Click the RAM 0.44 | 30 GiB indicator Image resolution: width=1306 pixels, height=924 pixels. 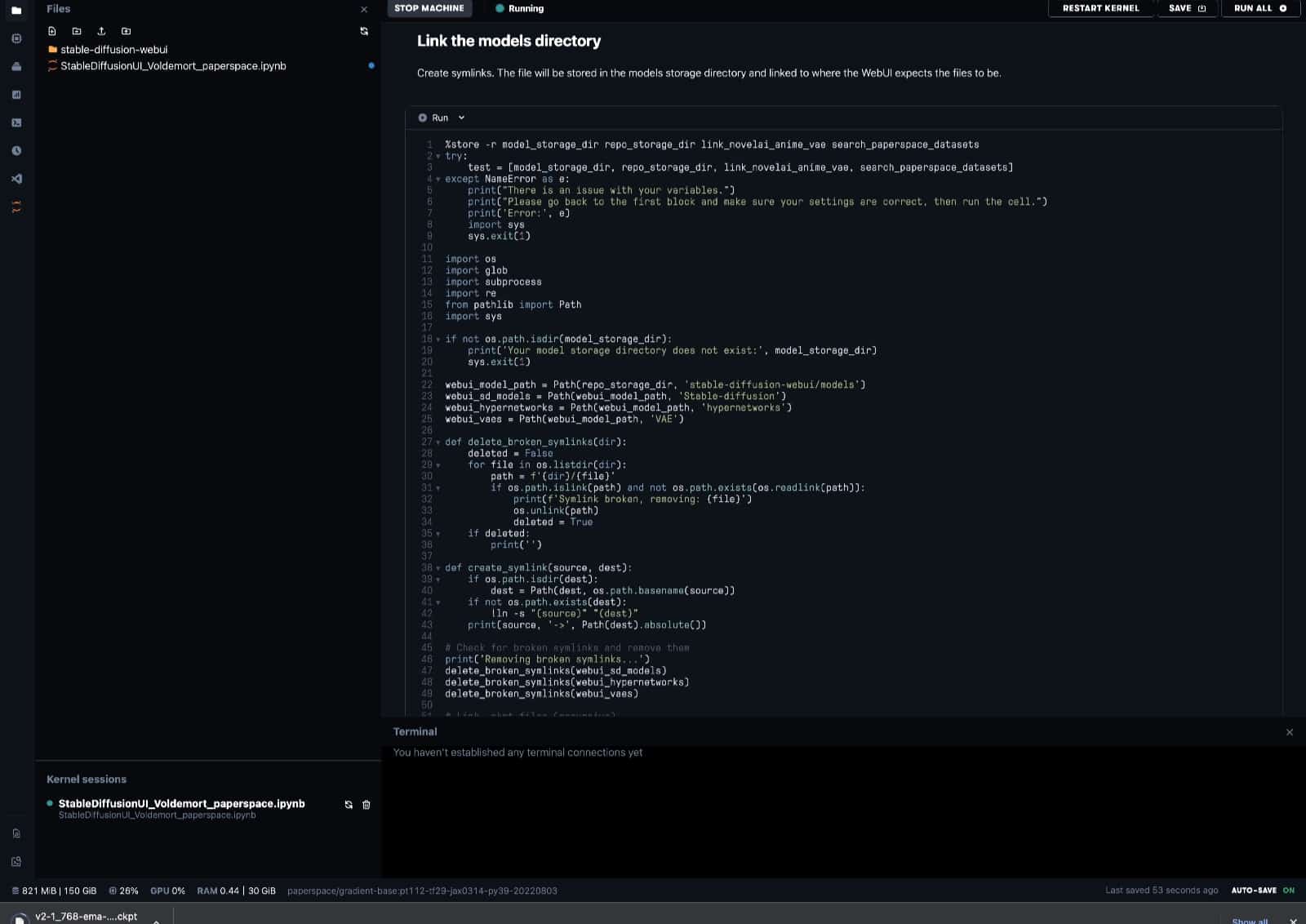pyautogui.click(x=236, y=891)
